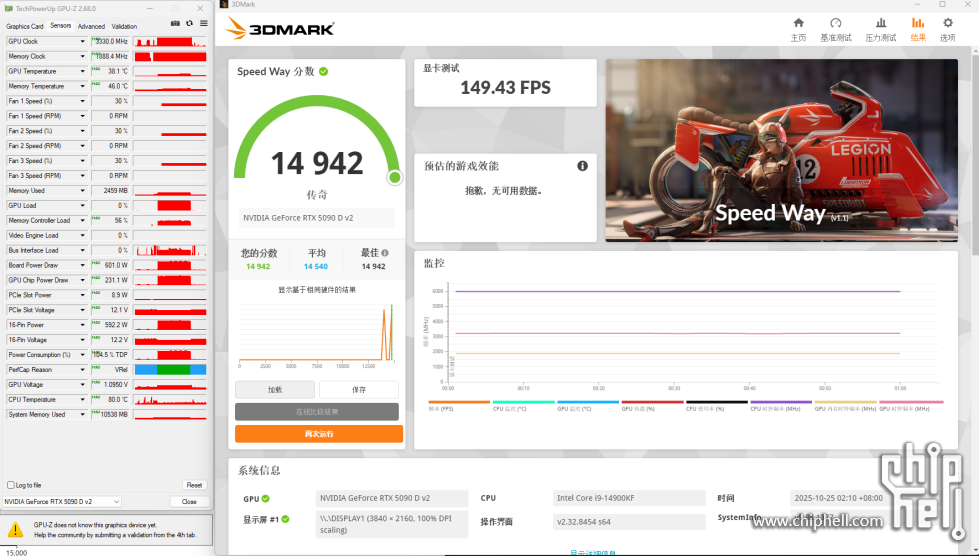Open the stress test (压力测试) icon
Image resolution: width=979 pixels, height=556 pixels.
[880, 23]
